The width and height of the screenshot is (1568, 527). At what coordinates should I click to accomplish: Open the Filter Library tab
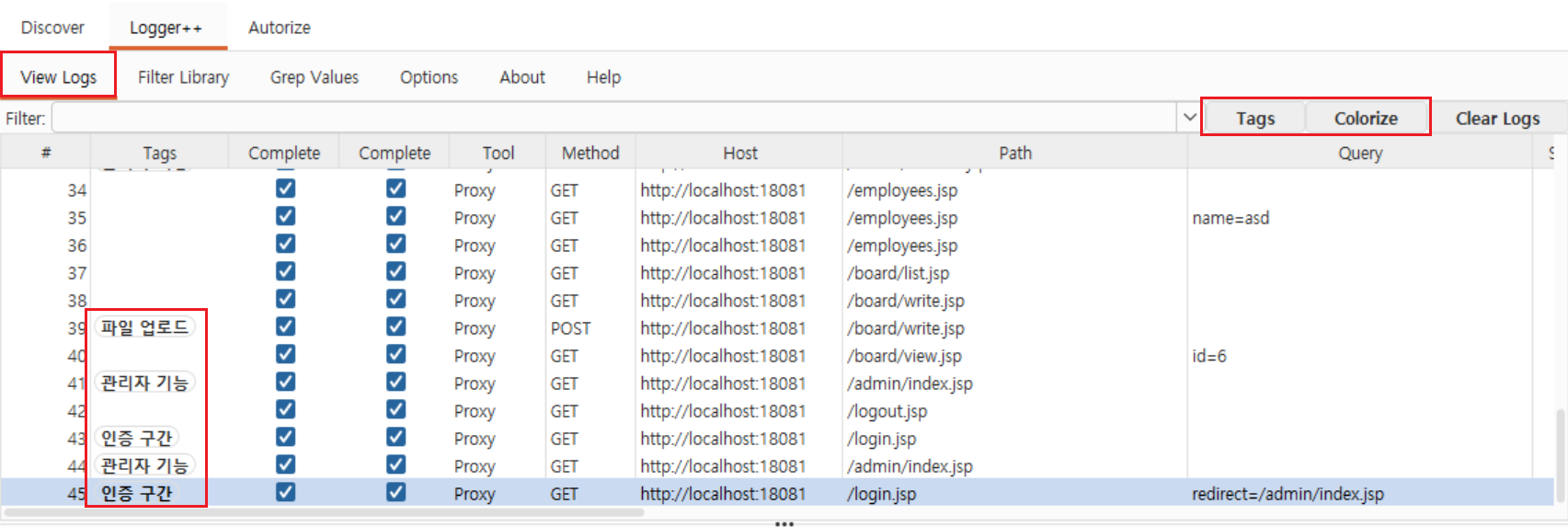(183, 77)
